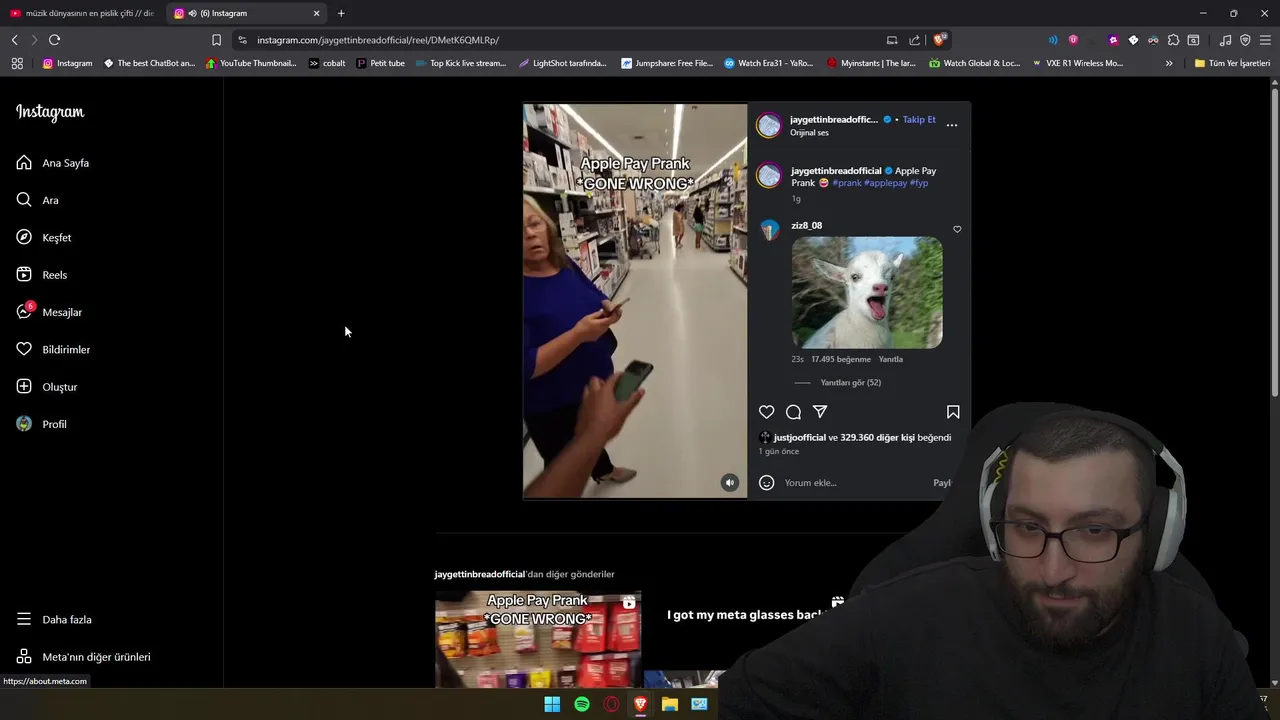Go to Keşfet explore page
Screen dimensions: 1280x720
coord(44,238)
